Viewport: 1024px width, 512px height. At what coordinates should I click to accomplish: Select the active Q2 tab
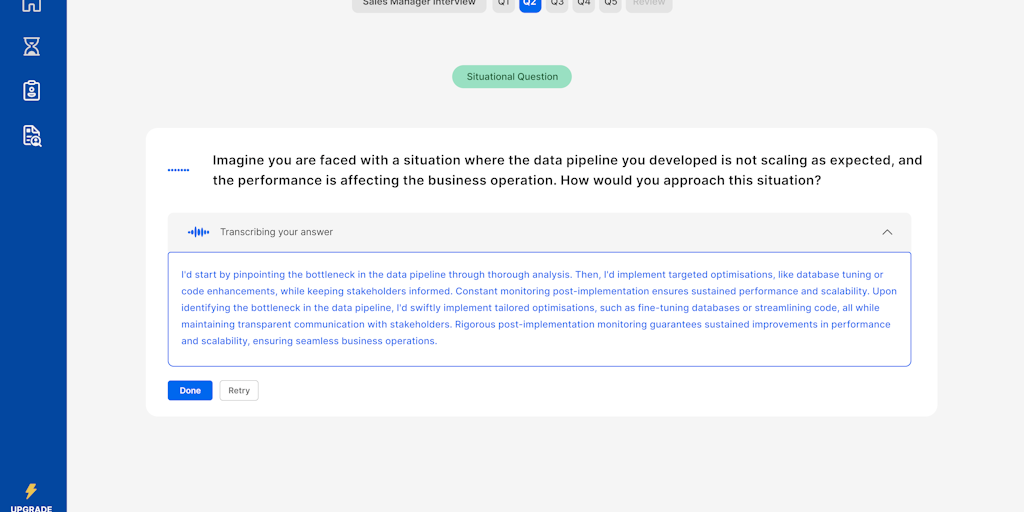click(530, 4)
